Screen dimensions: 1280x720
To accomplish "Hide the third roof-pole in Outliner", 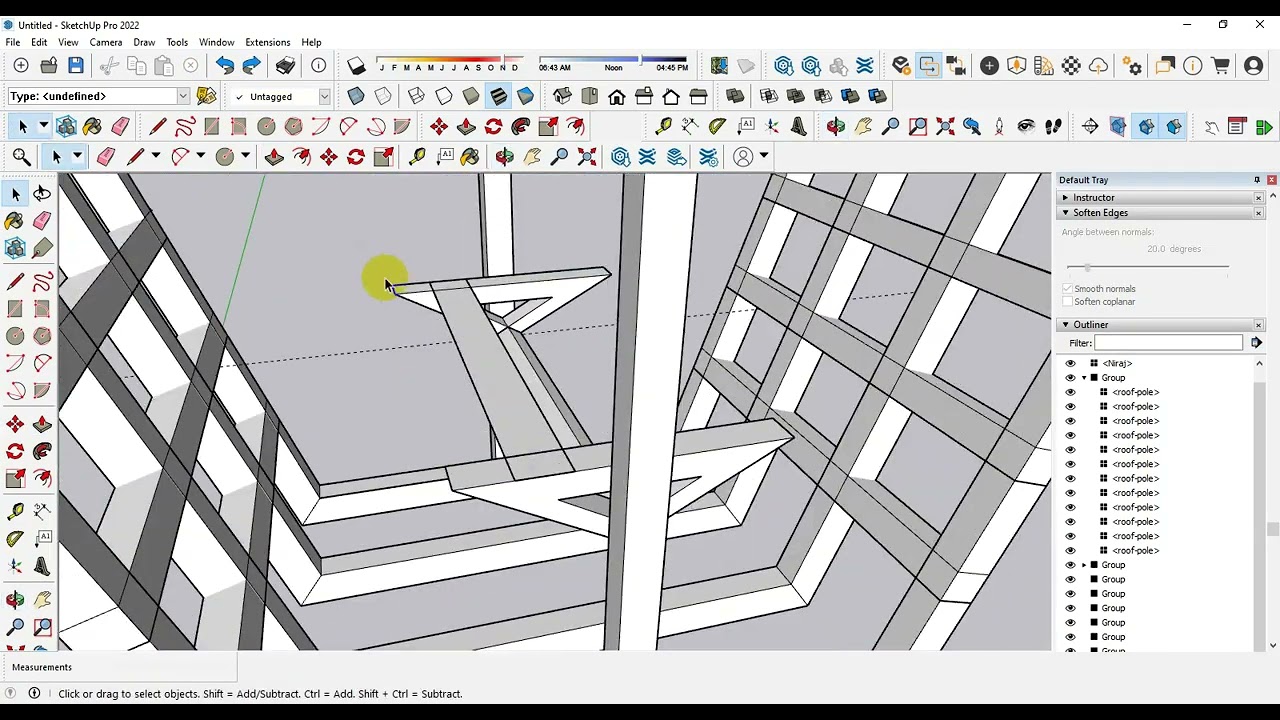I will coord(1070,421).
